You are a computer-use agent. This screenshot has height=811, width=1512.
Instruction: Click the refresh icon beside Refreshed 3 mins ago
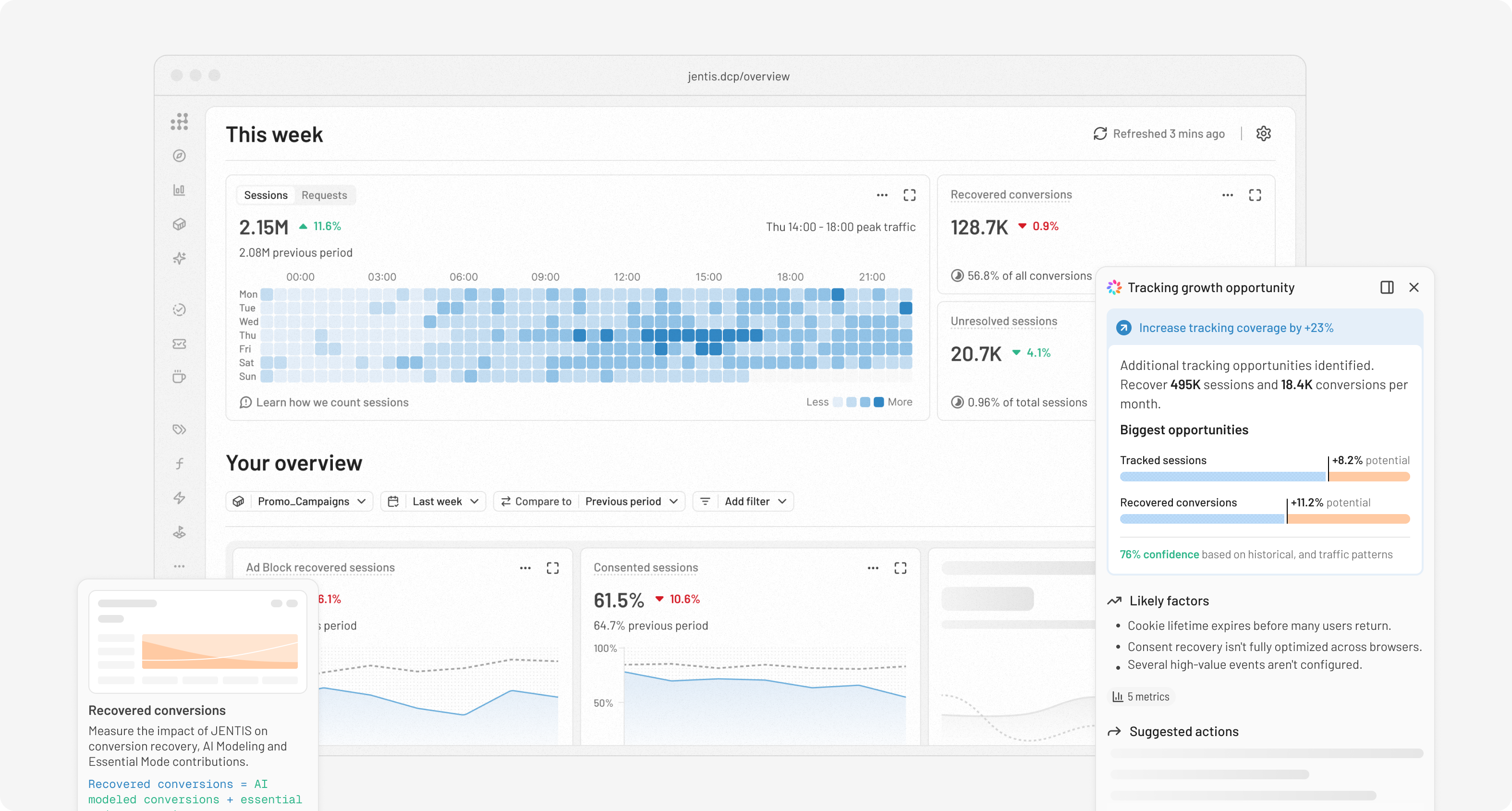coord(1100,133)
